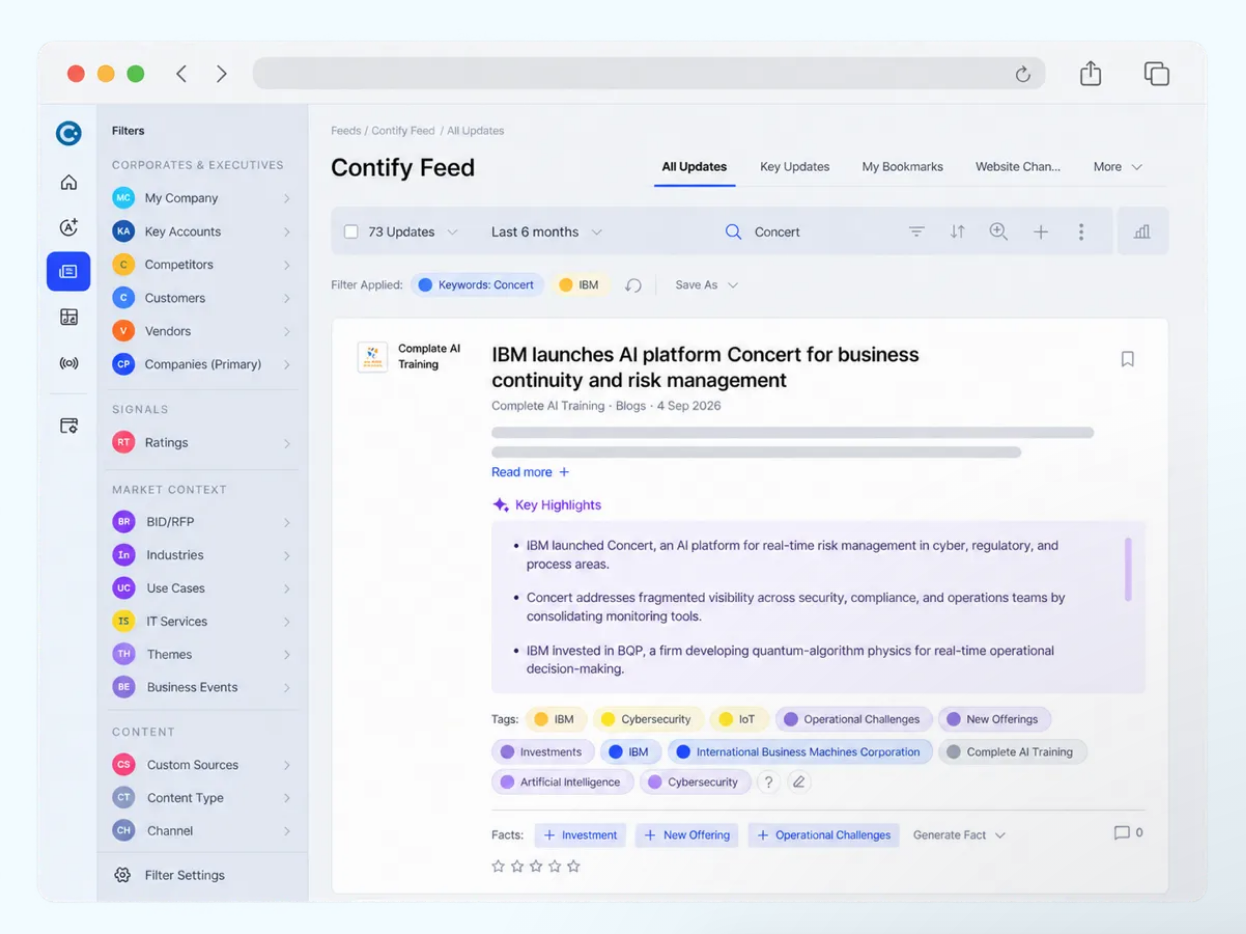This screenshot has height=934, width=1246.
Task: Open the Generate Fact dropdown
Action: pyautogui.click(x=958, y=835)
